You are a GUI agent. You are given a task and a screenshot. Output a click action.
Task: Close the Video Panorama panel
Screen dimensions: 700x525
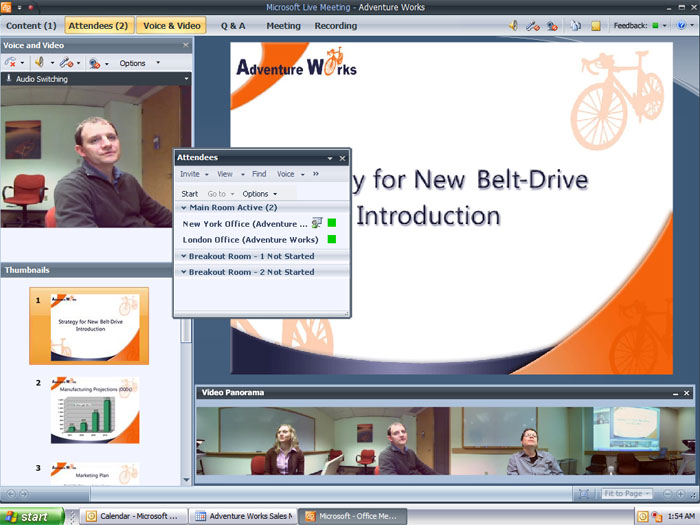[687, 393]
